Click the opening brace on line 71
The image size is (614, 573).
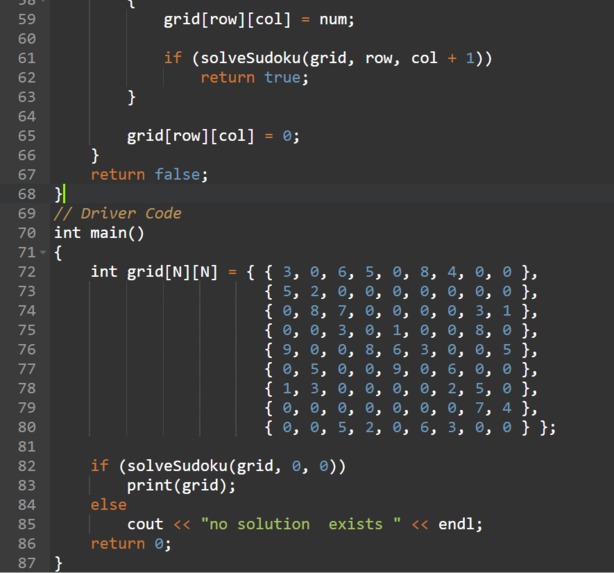click(58, 253)
